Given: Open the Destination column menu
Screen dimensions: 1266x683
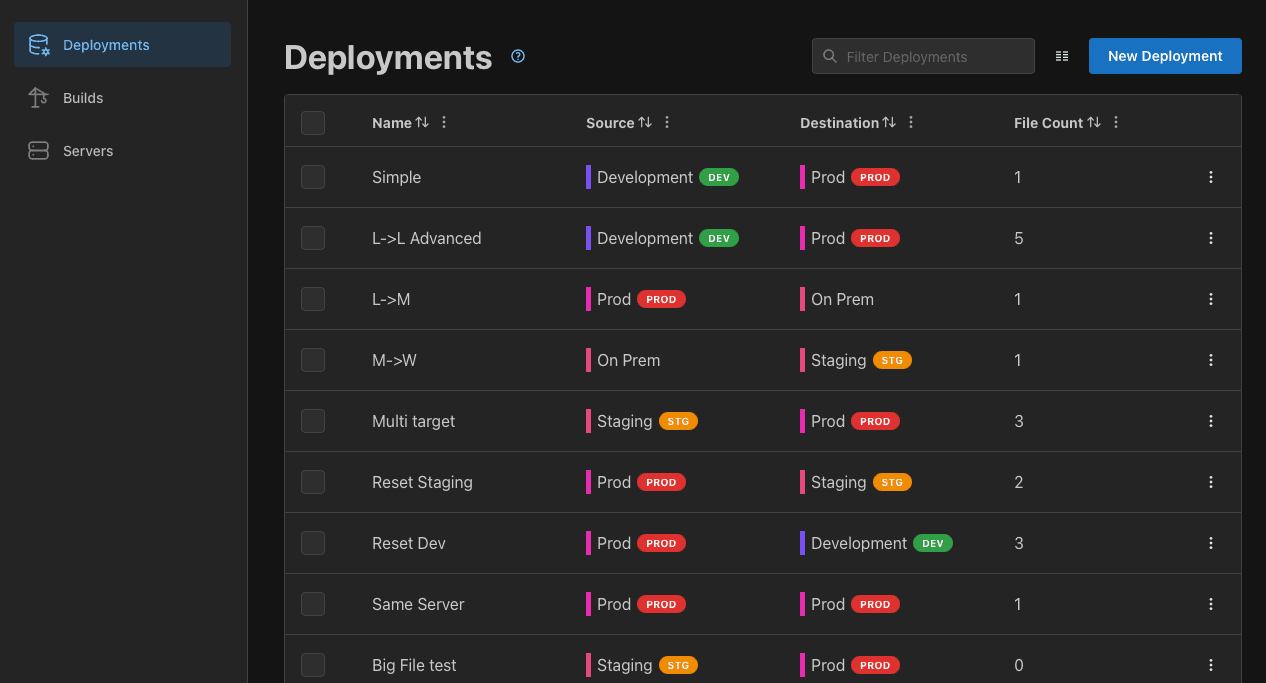Looking at the screenshot, I should click(x=910, y=122).
